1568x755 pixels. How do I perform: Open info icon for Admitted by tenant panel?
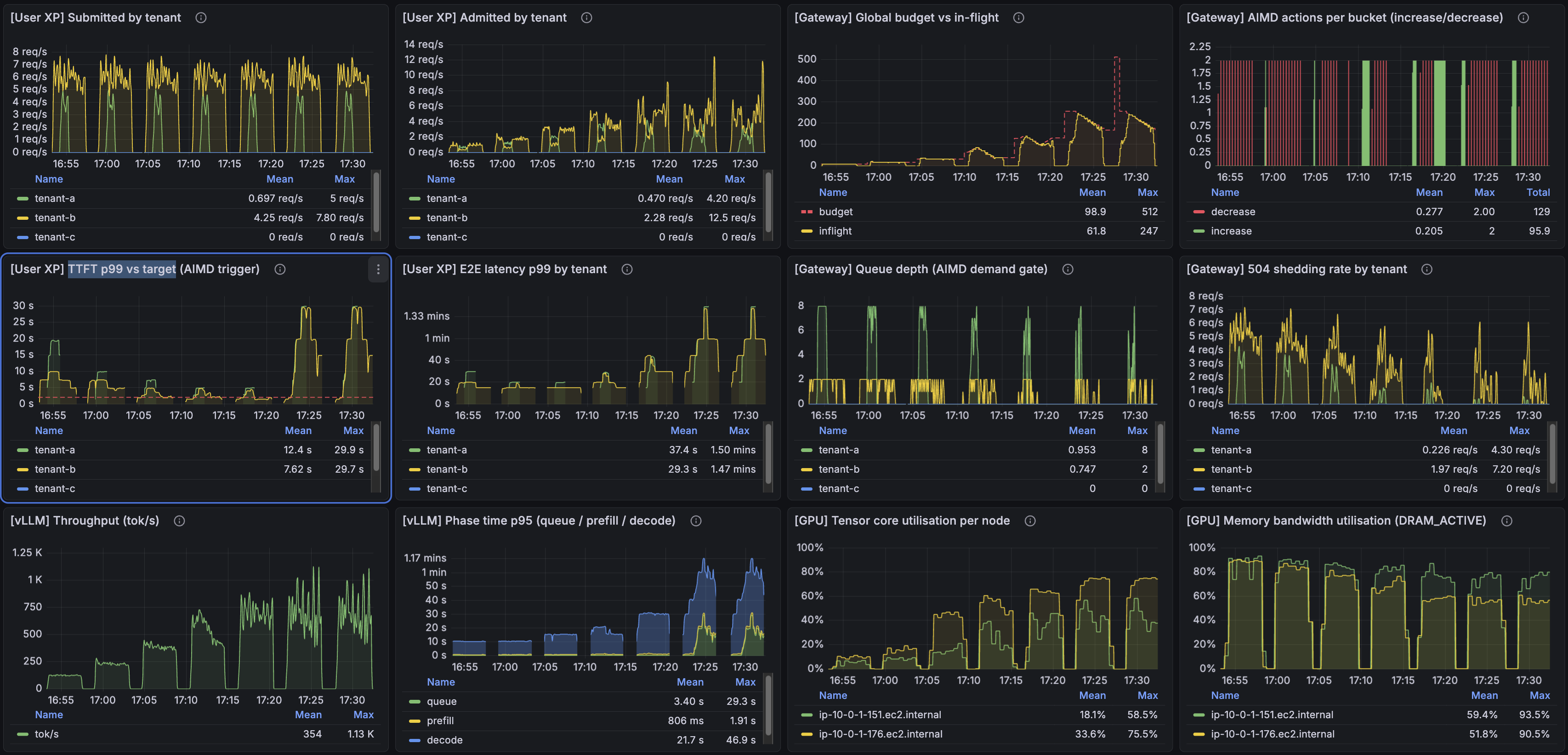[x=586, y=17]
